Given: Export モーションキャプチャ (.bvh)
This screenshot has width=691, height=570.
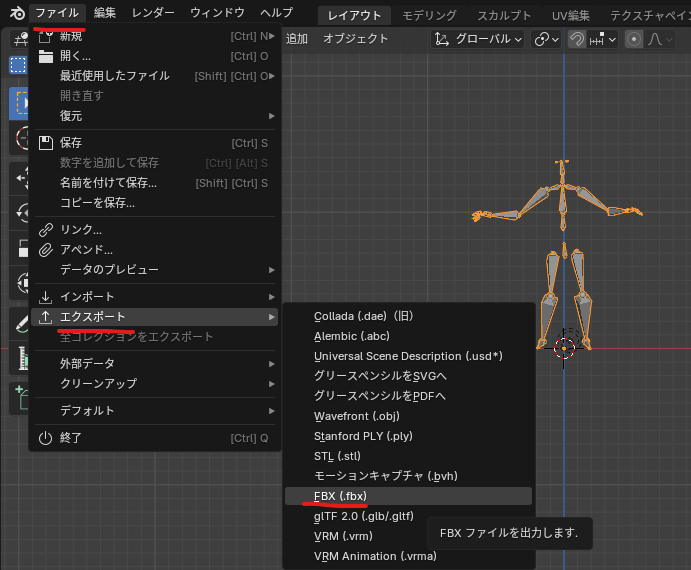Looking at the screenshot, I should 409,476.
